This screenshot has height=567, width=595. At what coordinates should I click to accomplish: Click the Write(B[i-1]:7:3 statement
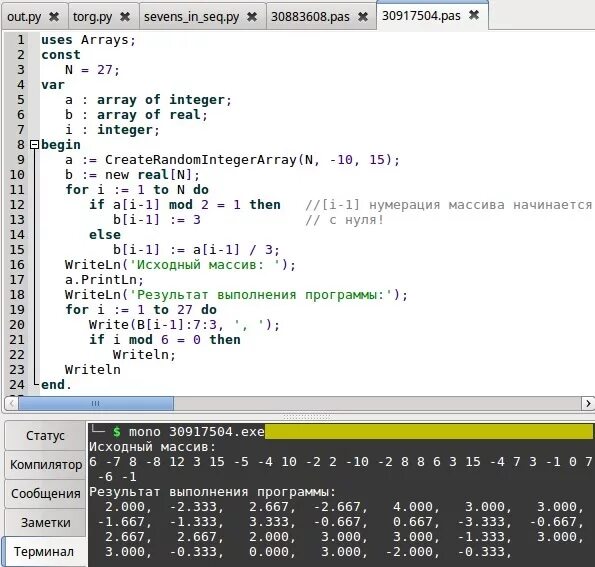point(184,325)
